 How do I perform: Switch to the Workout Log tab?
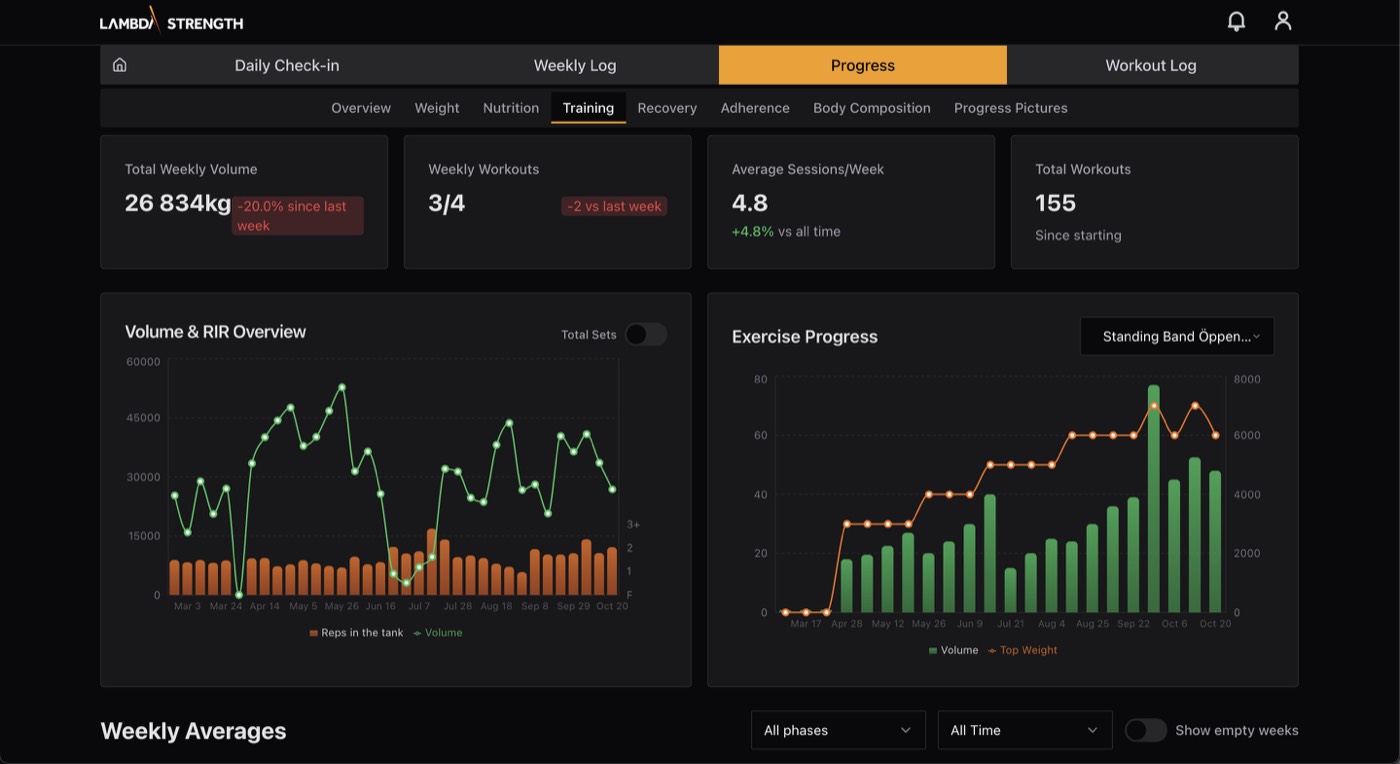1151,65
